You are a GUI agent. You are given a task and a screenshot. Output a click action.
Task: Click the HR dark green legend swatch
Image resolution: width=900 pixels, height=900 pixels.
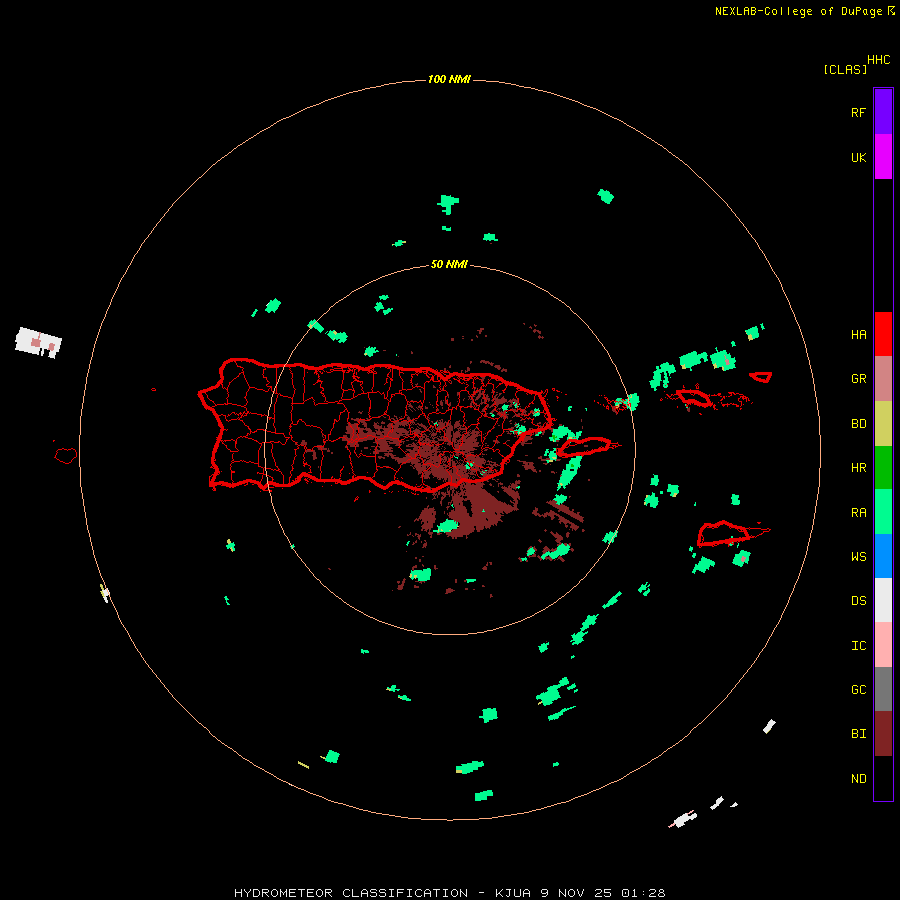pyautogui.click(x=883, y=468)
